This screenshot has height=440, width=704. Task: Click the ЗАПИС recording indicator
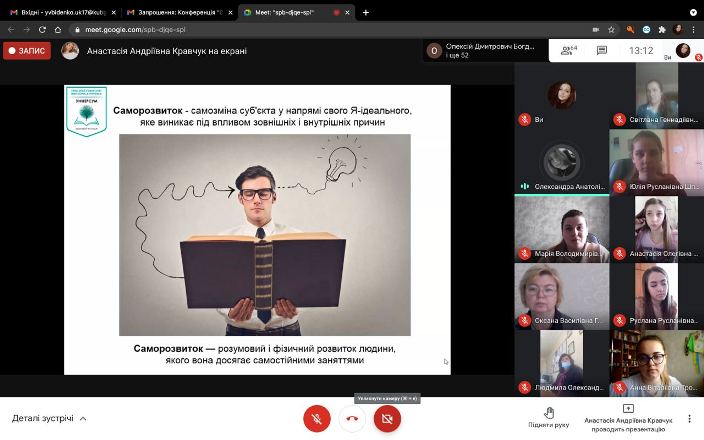point(27,50)
